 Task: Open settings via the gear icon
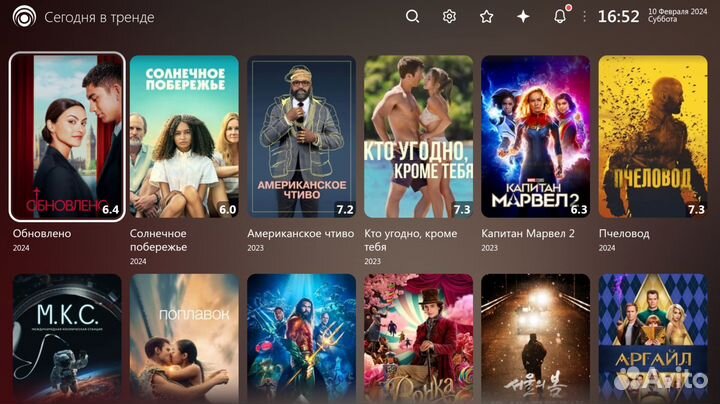tap(449, 16)
